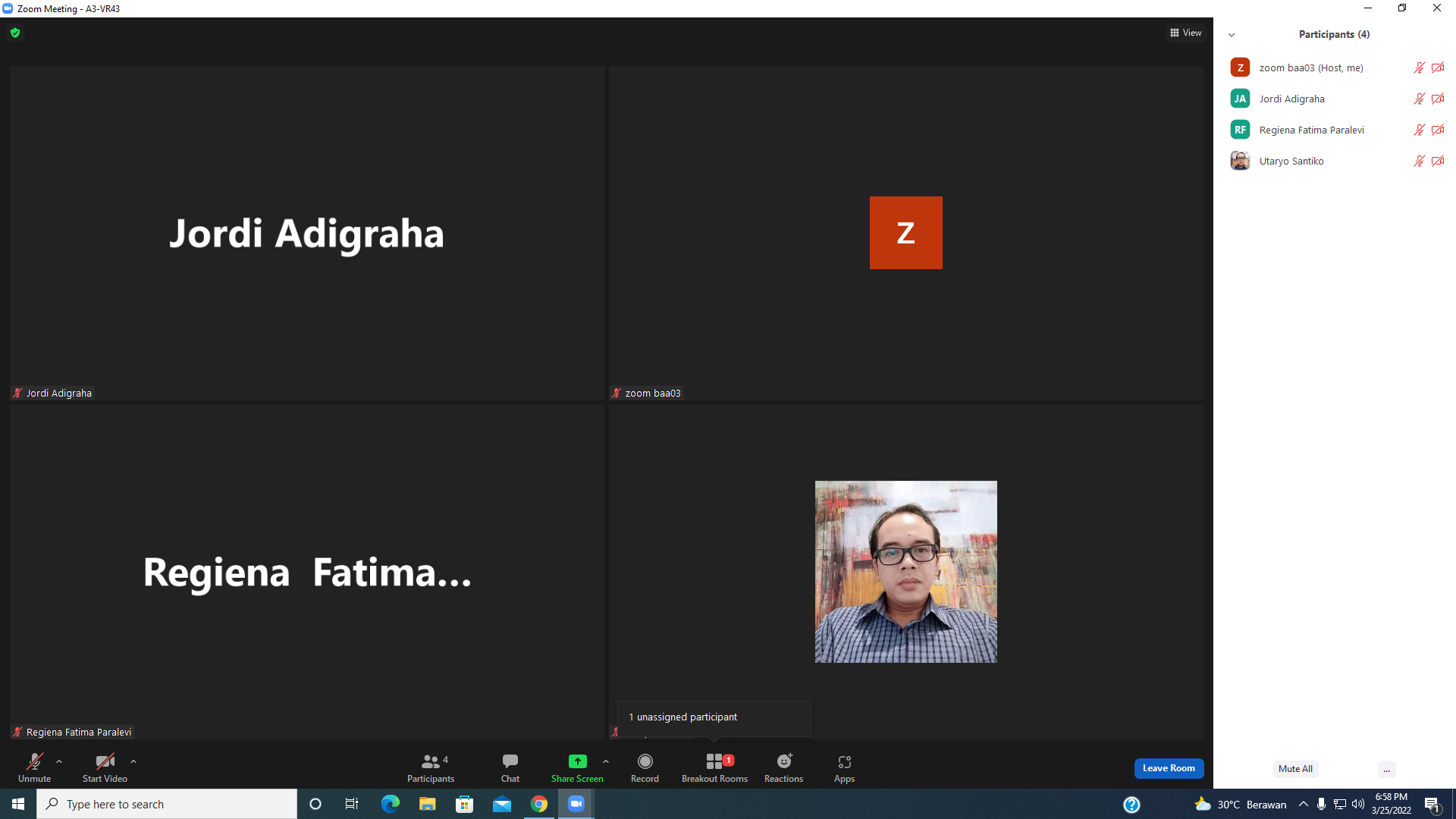Click the green Share Screen button
This screenshot has width=1456, height=819.
[x=577, y=767]
